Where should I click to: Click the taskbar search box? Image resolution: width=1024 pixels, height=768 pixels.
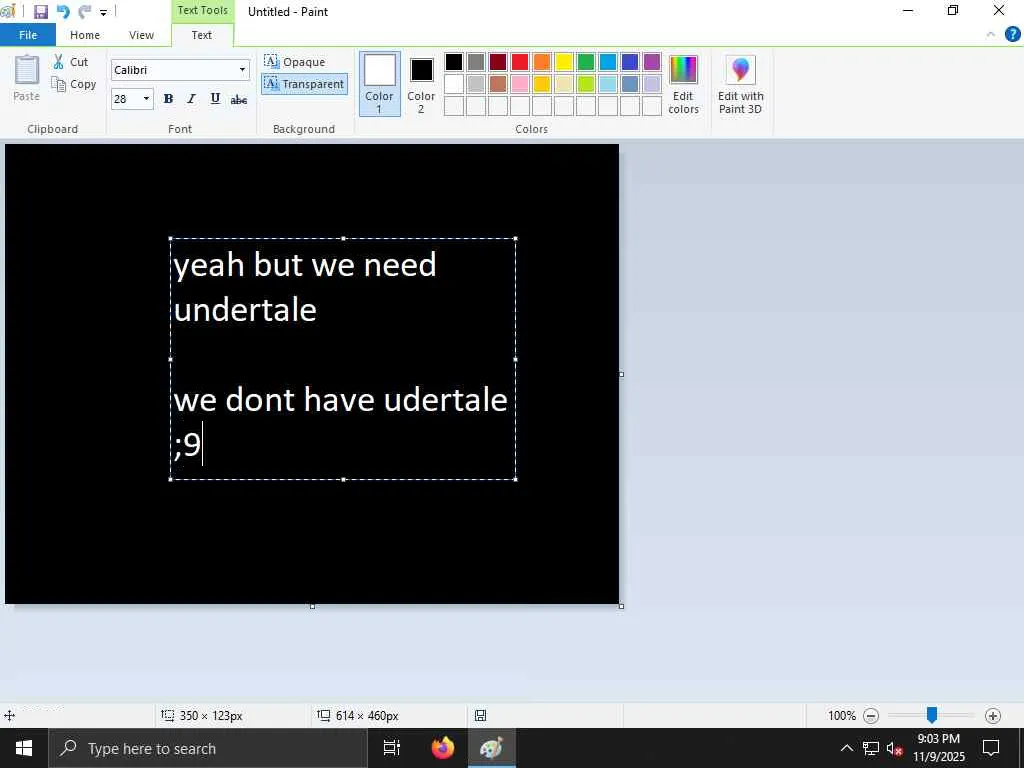[x=208, y=748]
